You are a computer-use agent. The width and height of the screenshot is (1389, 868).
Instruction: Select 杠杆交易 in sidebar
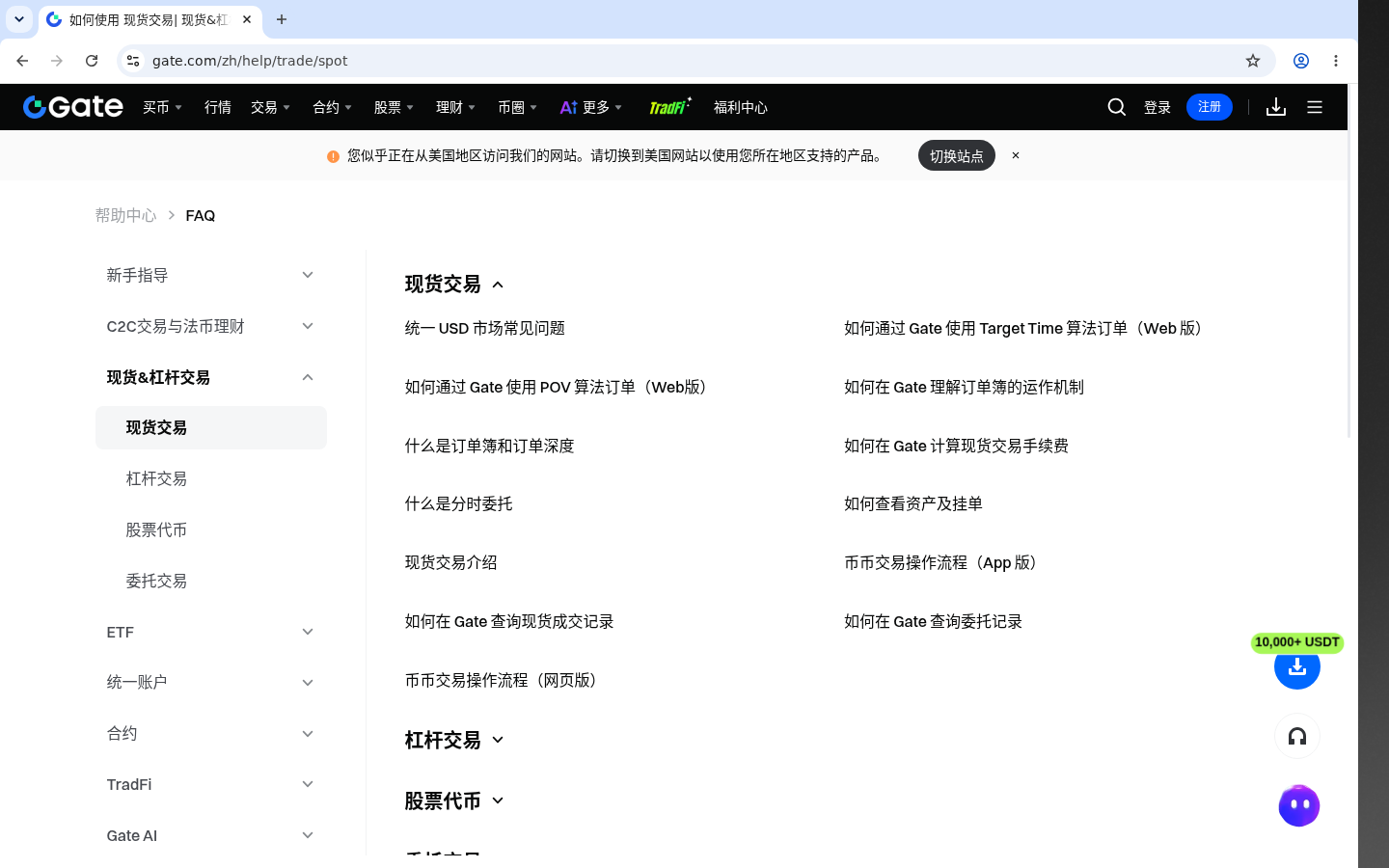click(156, 478)
